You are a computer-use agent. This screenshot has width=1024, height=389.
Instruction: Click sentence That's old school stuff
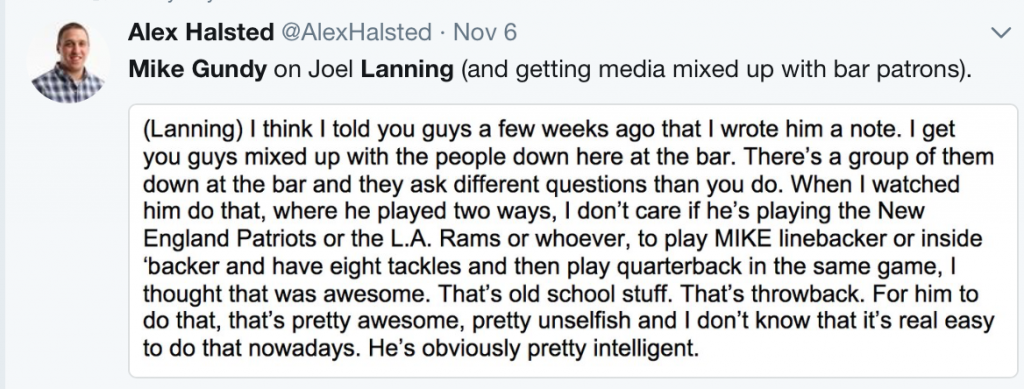[554, 294]
